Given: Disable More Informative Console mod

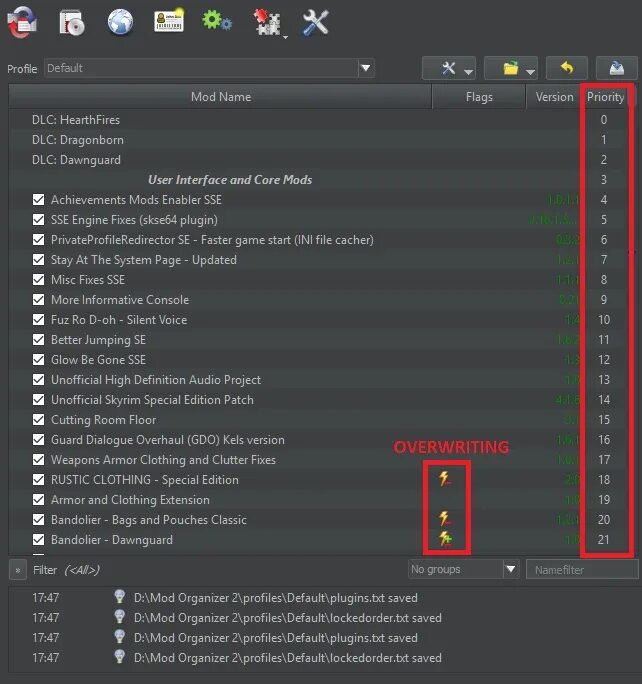Looking at the screenshot, I should pyautogui.click(x=38, y=300).
